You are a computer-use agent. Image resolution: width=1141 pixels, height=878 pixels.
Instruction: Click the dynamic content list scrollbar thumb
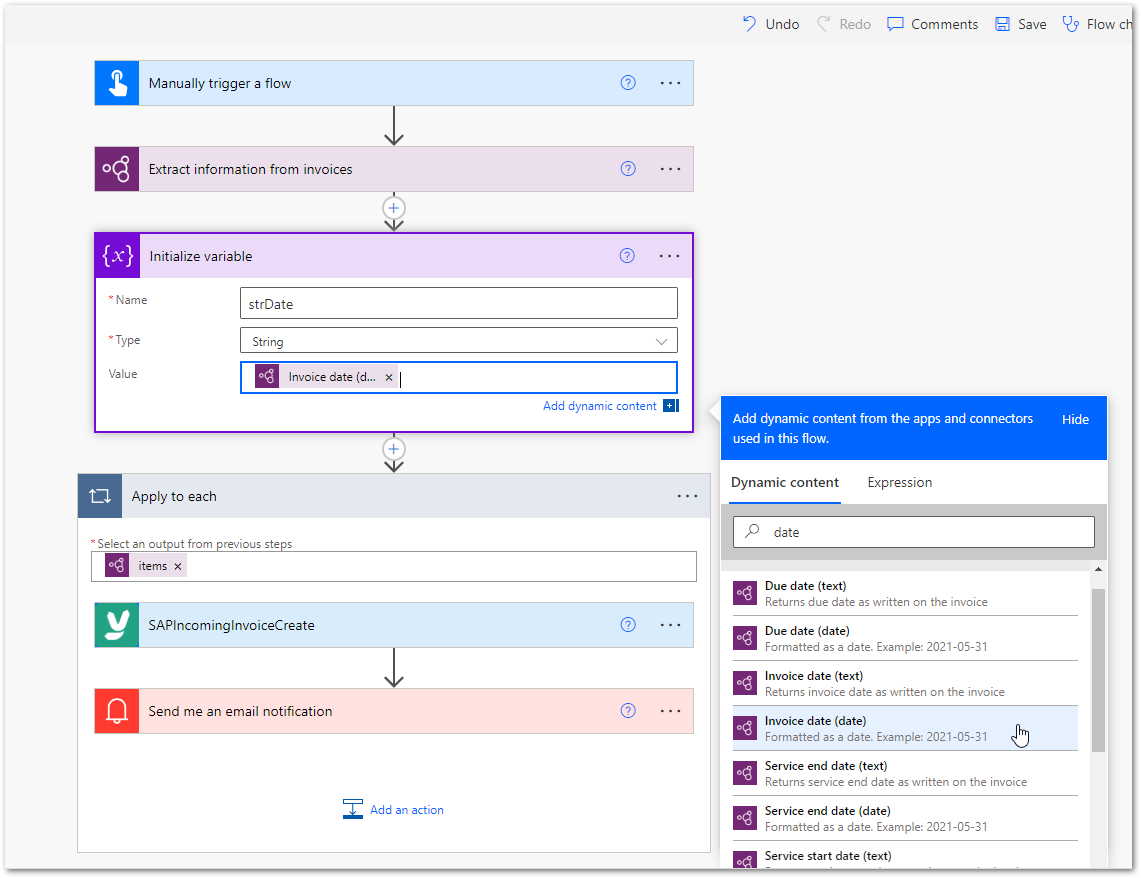(1098, 670)
